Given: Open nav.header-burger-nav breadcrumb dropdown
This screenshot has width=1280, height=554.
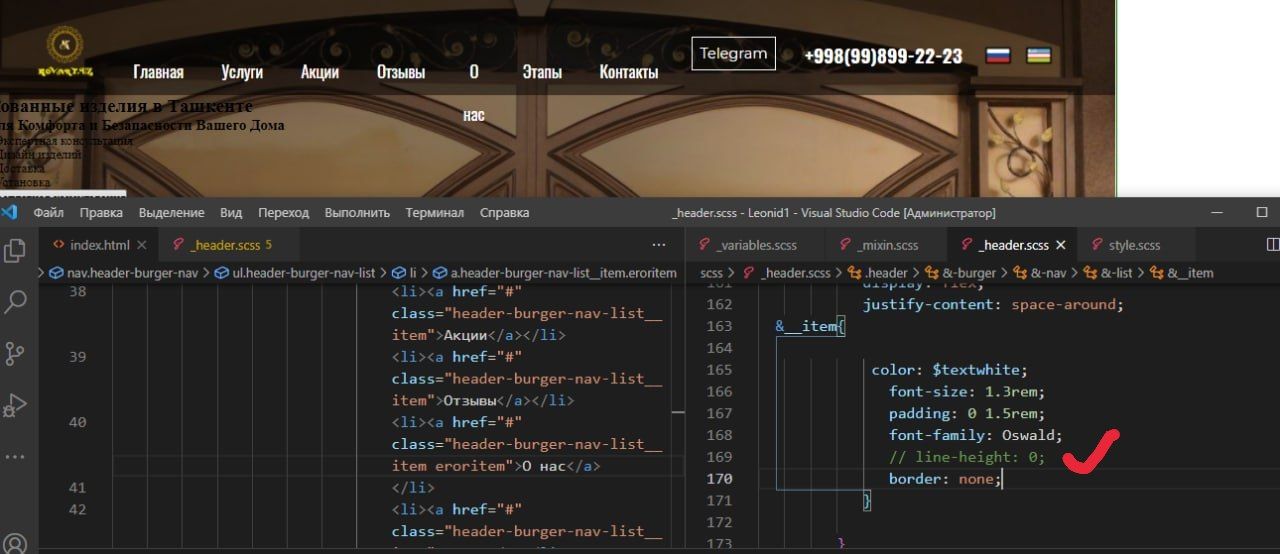Looking at the screenshot, I should pos(126,272).
